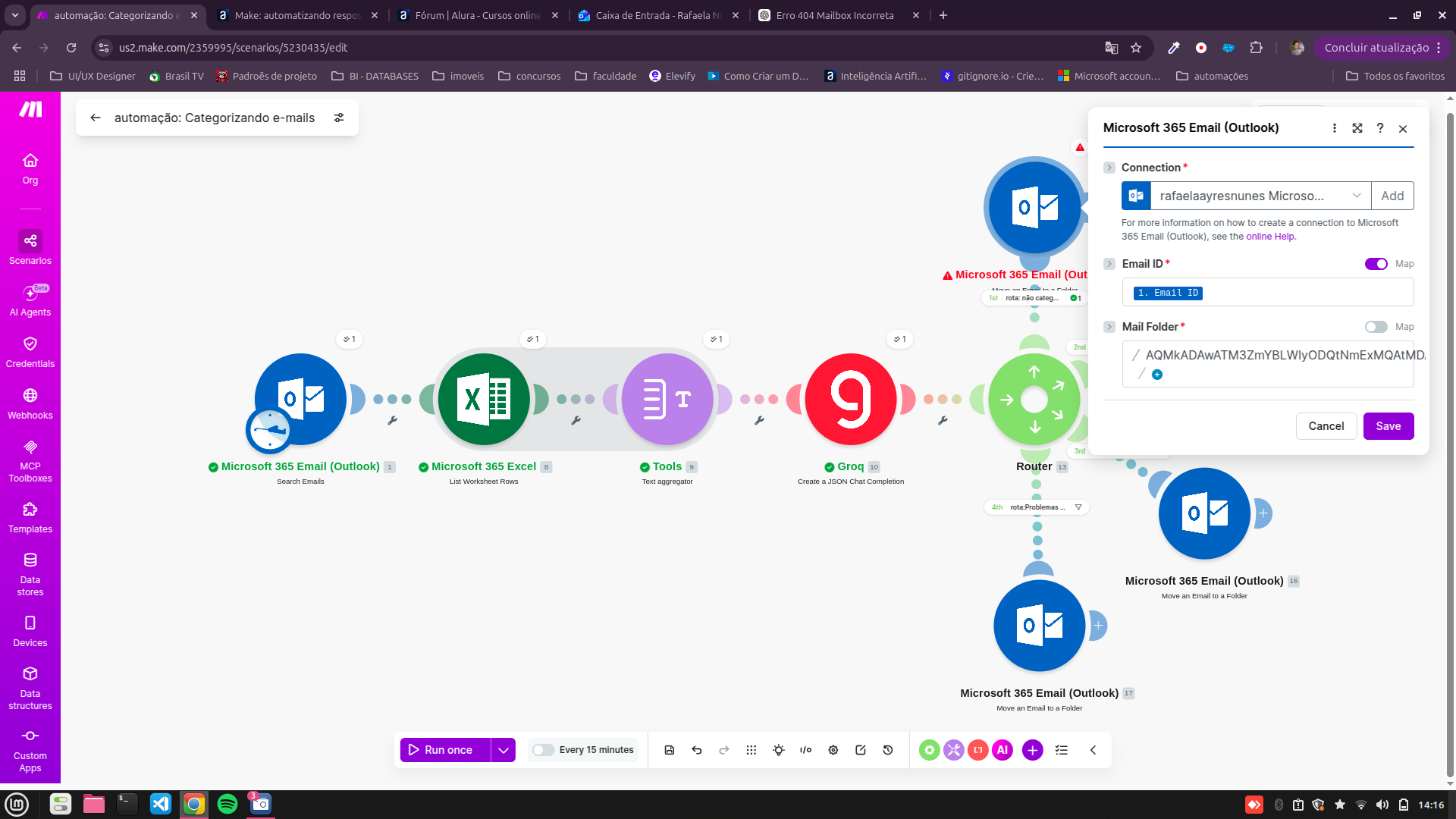Click the green Tools favorite icon
1456x819 pixels.
tap(930, 750)
